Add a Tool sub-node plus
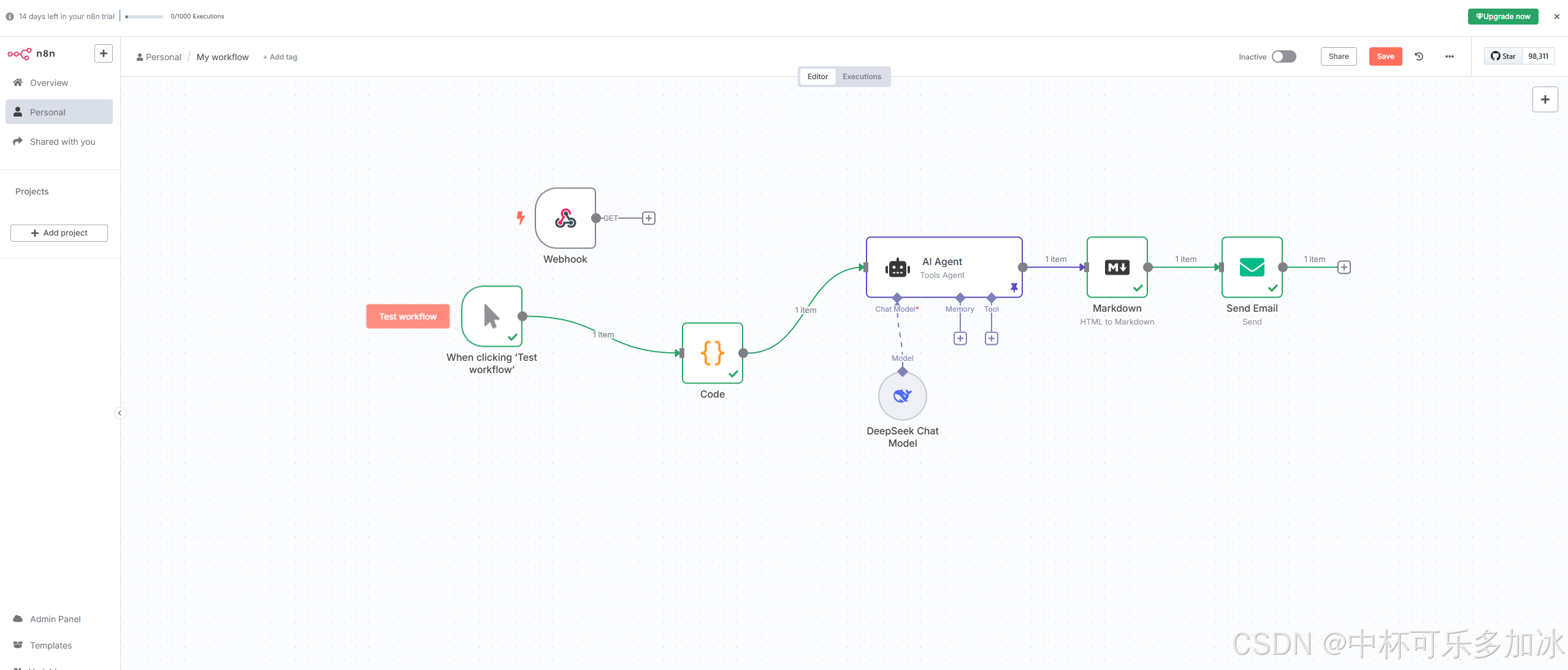 coord(991,339)
